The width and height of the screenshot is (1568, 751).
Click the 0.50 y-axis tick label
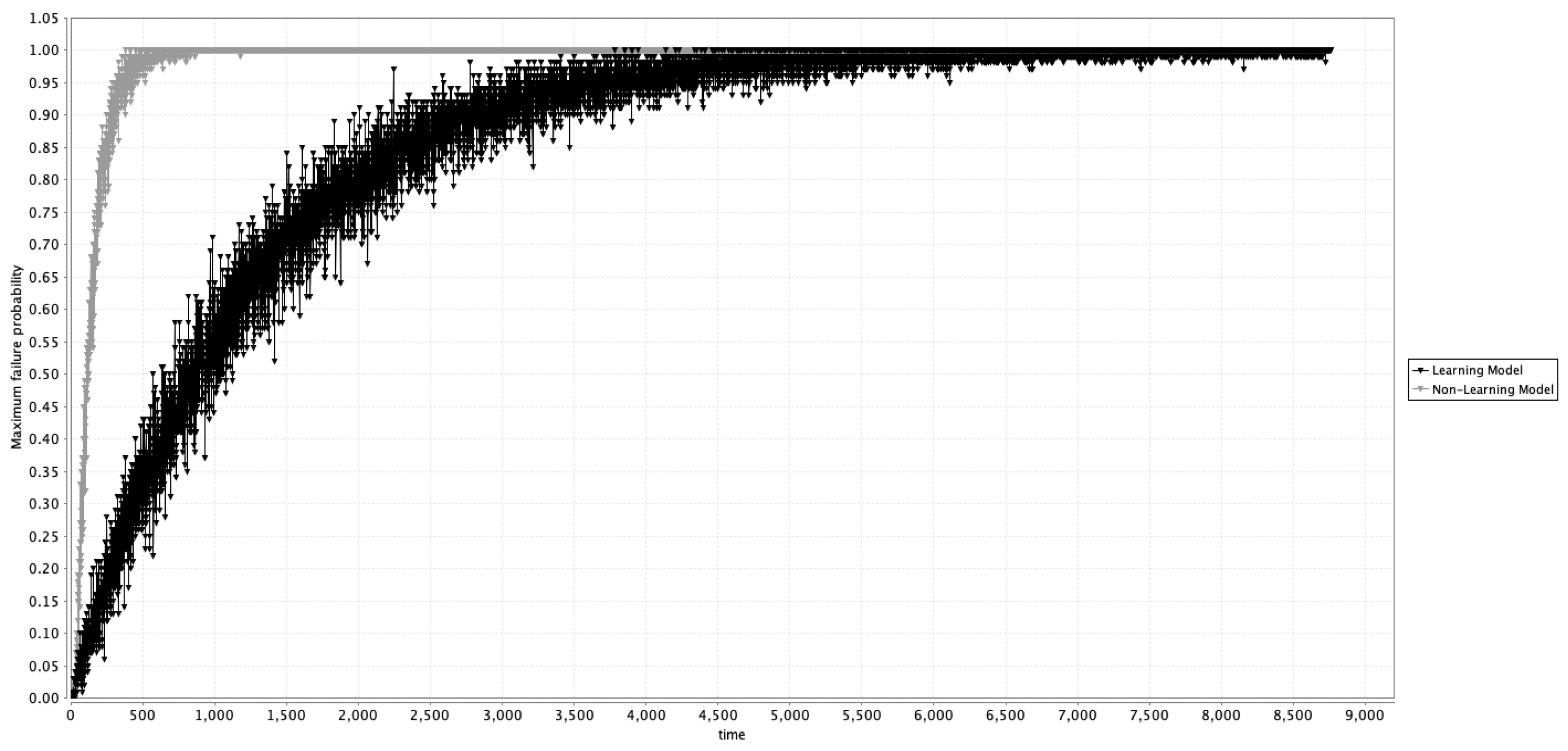pos(44,374)
